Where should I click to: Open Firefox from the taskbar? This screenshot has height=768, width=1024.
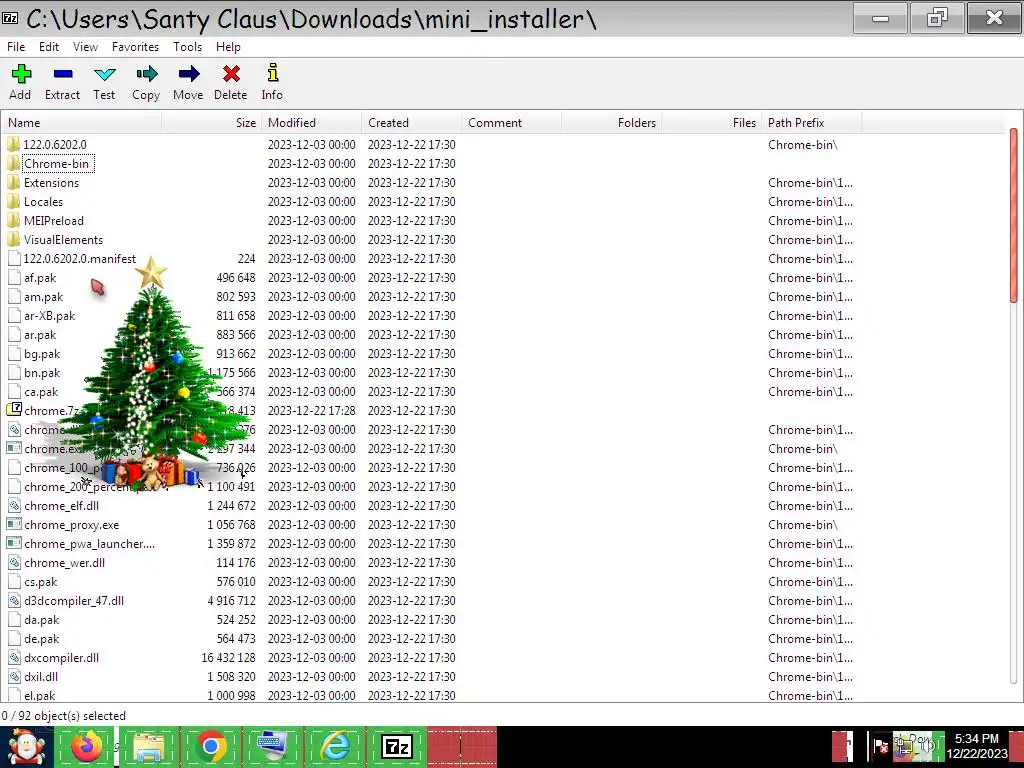point(86,746)
